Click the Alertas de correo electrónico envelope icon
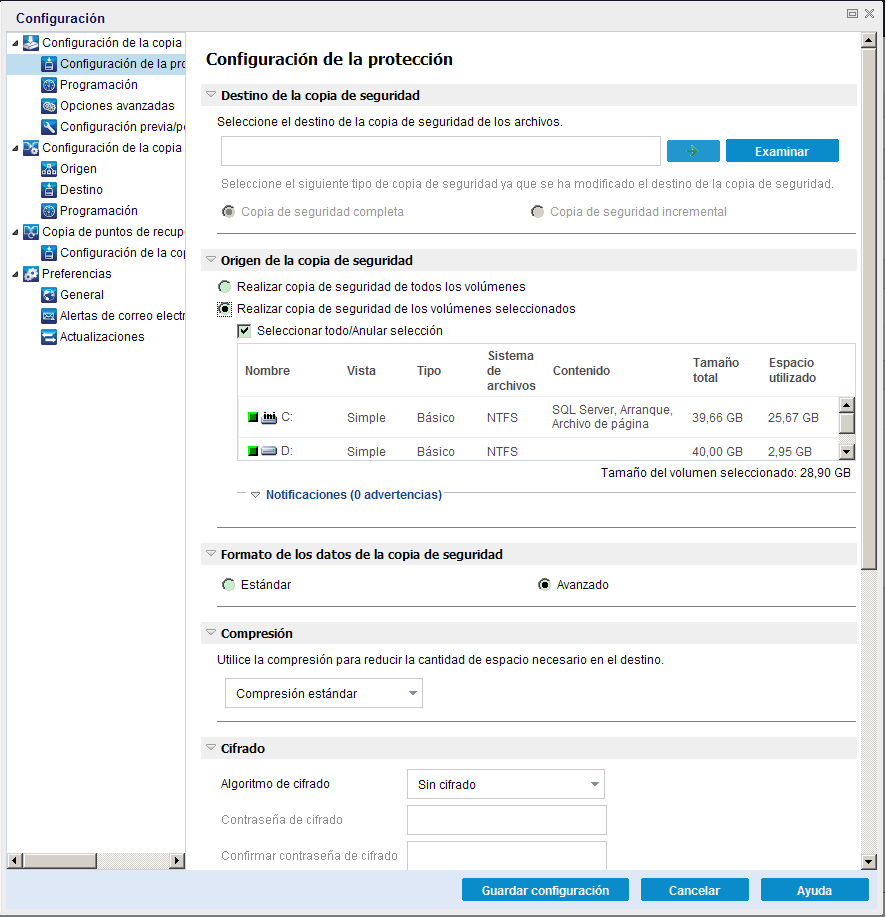The width and height of the screenshot is (886, 917). point(49,316)
